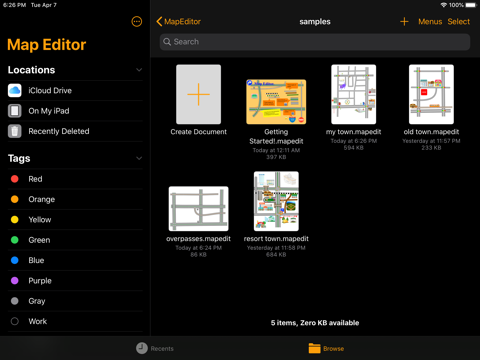Filter by Red tag

pyautogui.click(x=75, y=179)
